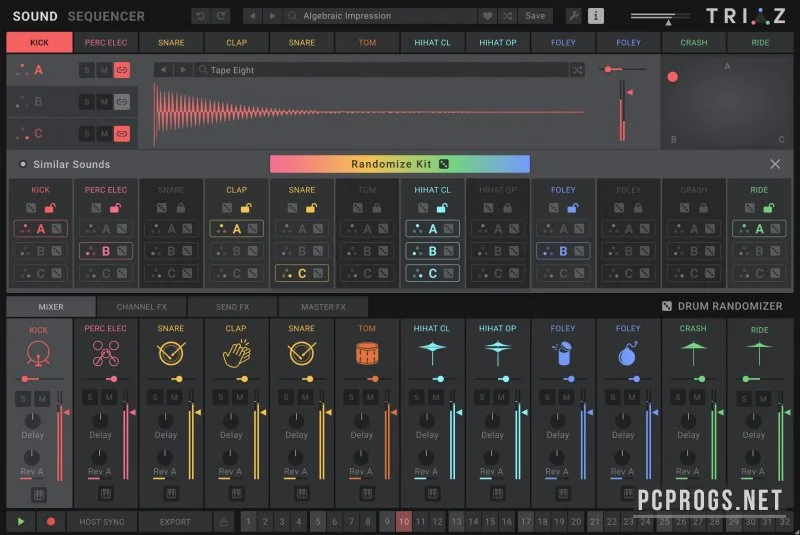Adjust the Kick channel pan slider
The height and width of the screenshot is (535, 800).
pos(41,379)
